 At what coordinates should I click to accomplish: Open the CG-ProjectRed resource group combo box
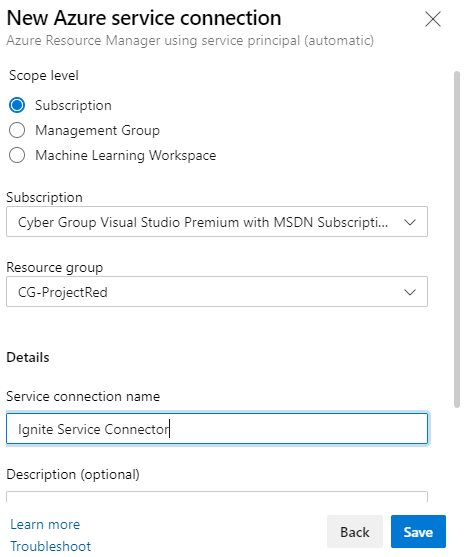[x=217, y=292]
